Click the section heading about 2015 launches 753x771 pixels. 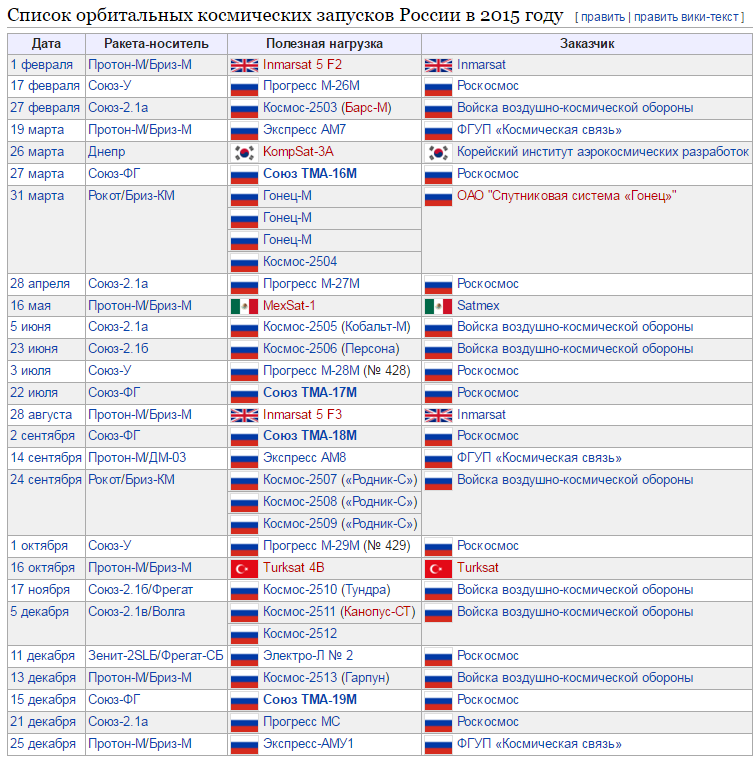tap(285, 16)
